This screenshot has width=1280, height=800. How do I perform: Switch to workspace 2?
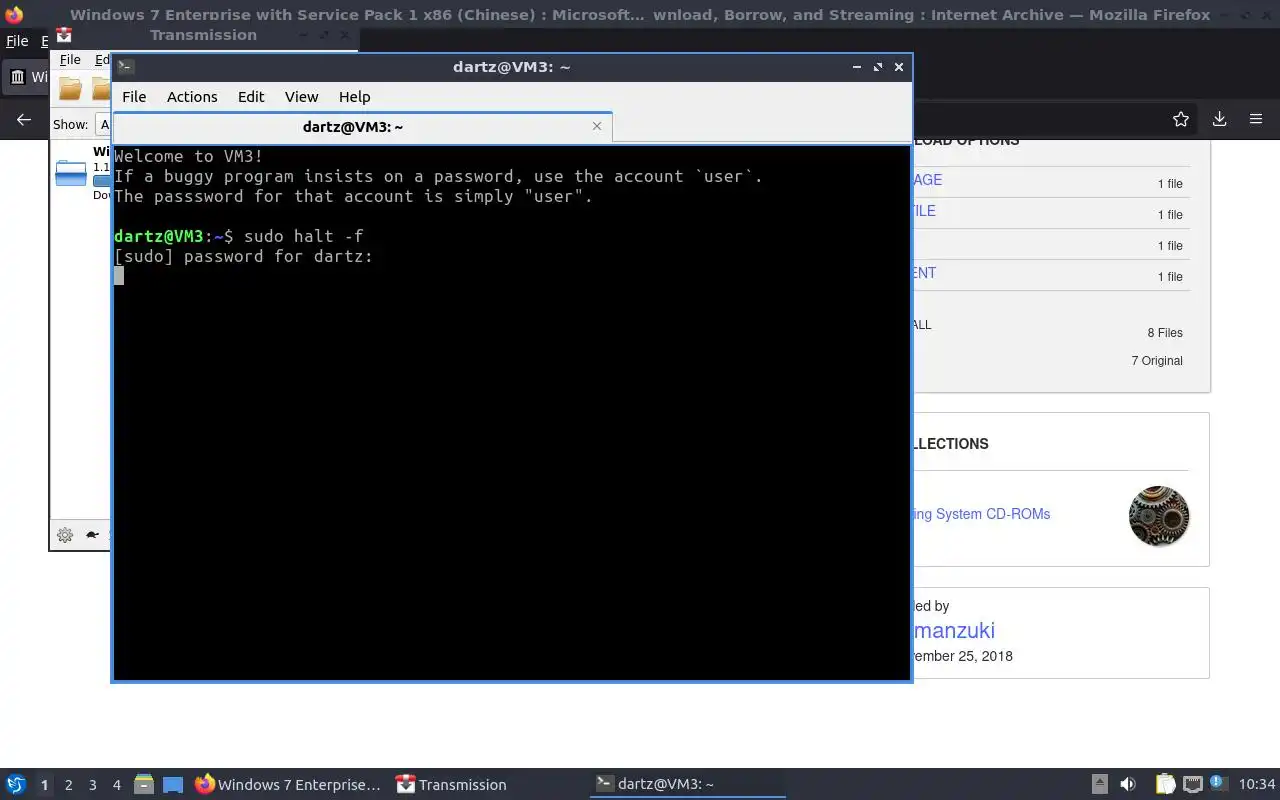click(69, 785)
